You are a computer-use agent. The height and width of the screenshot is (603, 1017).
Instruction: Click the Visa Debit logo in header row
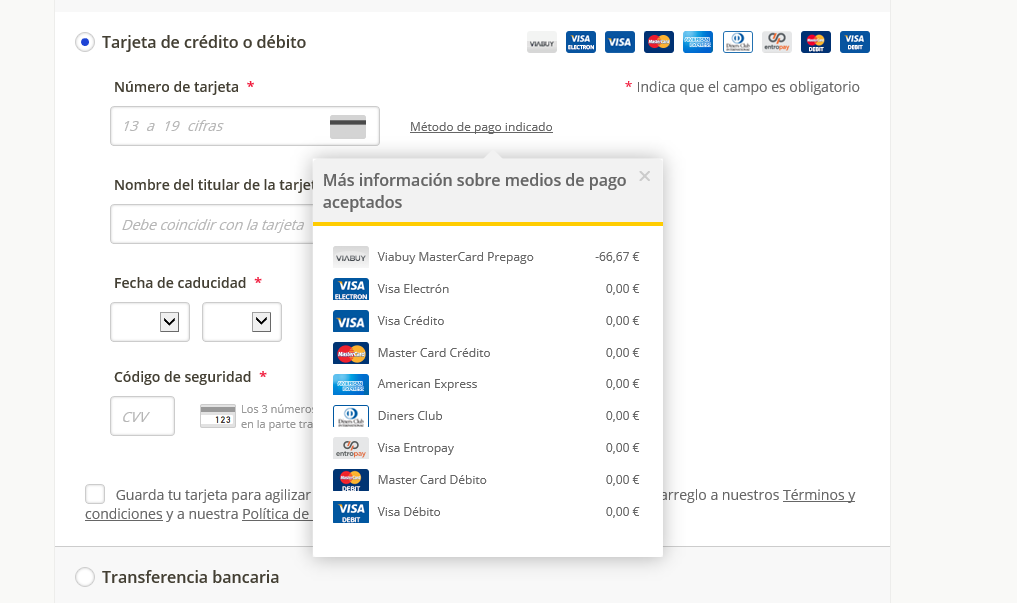point(855,42)
